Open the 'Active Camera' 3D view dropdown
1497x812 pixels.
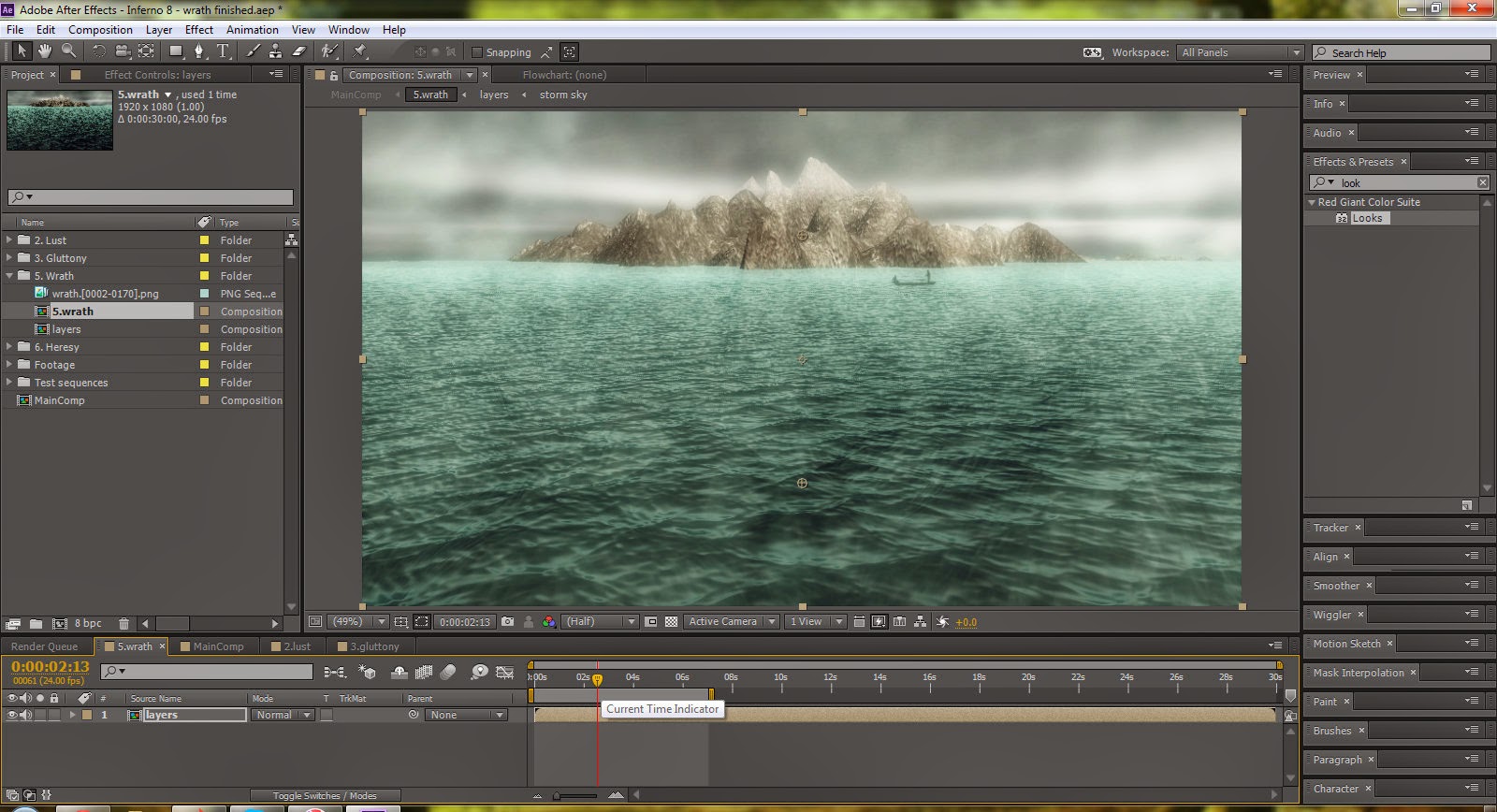pyautogui.click(x=731, y=621)
